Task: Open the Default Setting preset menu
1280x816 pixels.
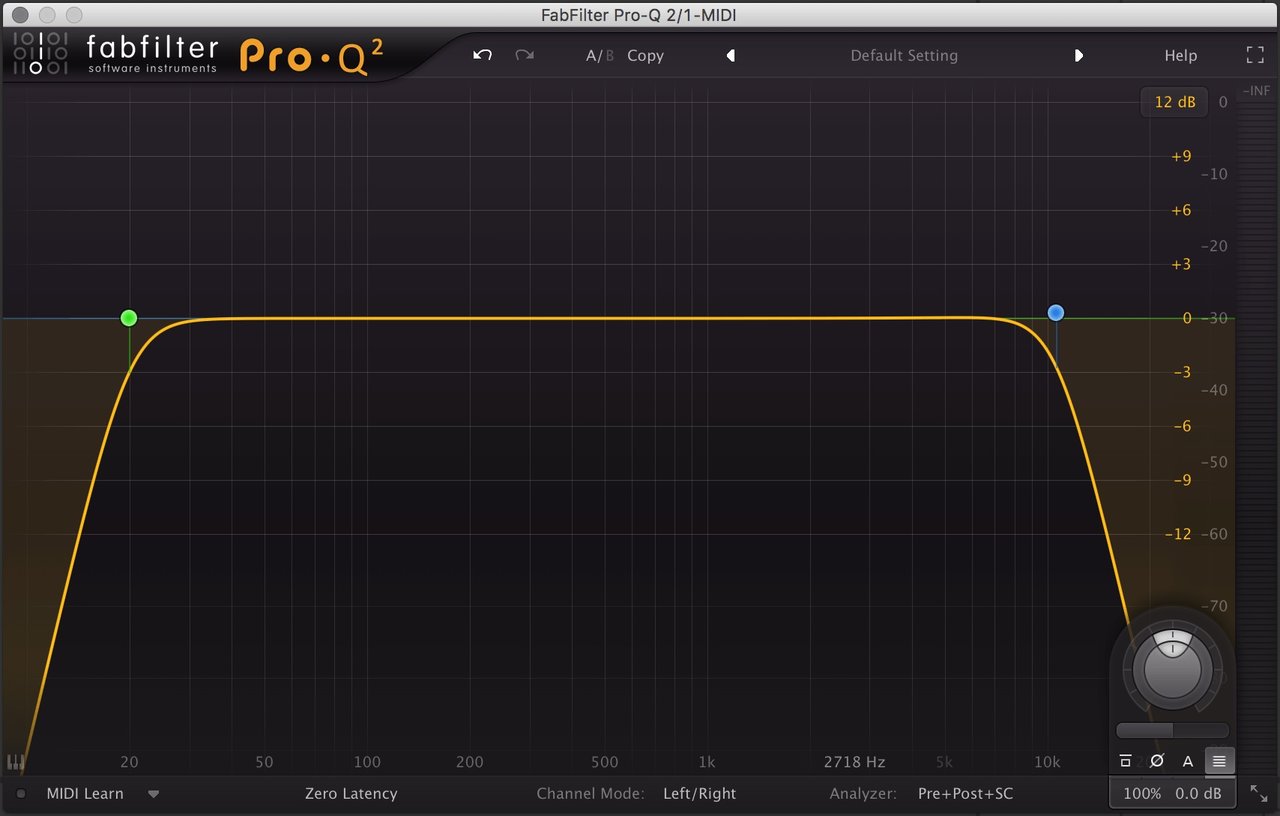Action: tap(904, 56)
